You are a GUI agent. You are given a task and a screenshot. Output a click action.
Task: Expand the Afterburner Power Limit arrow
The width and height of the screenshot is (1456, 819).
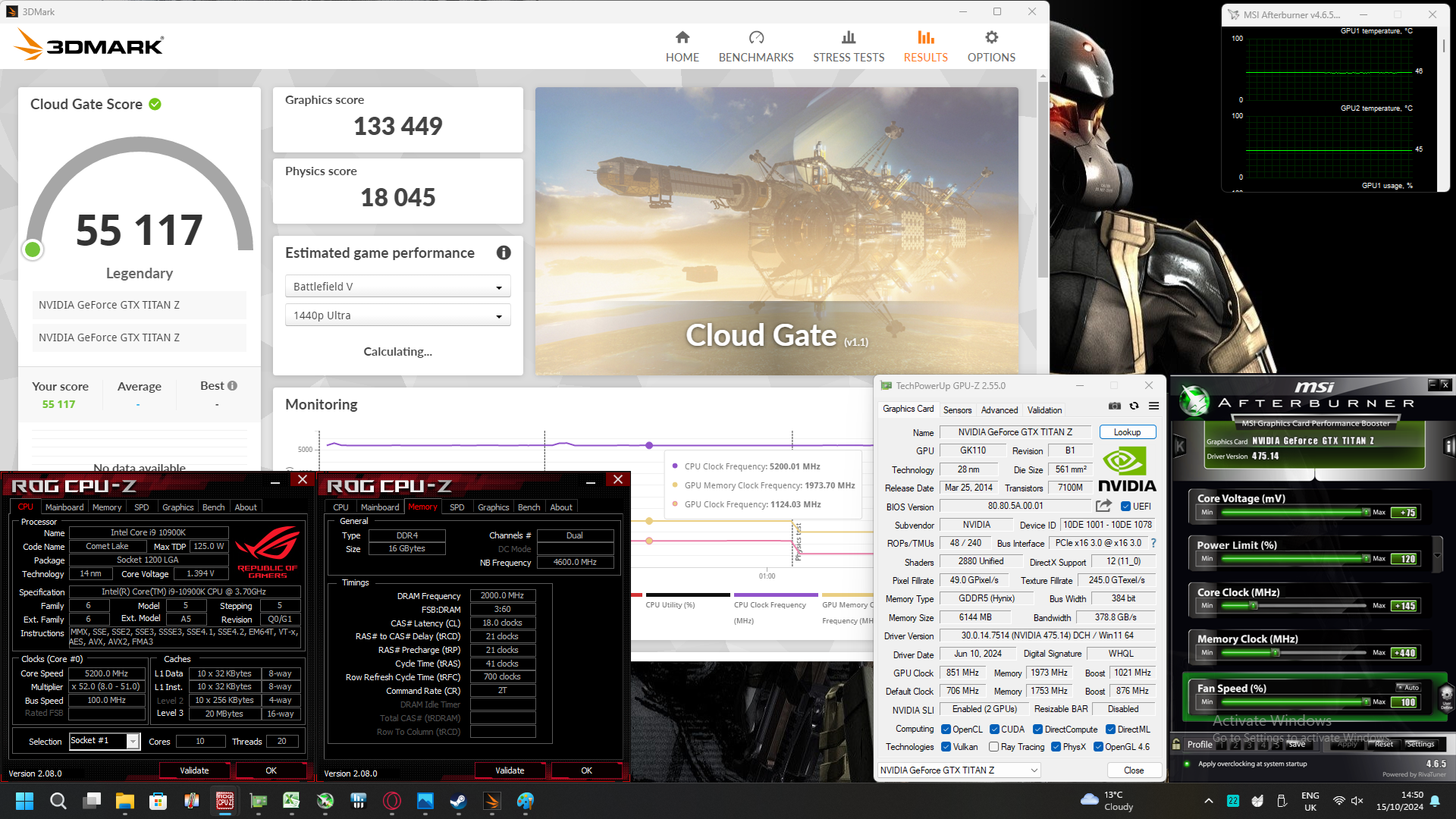pos(1436,555)
